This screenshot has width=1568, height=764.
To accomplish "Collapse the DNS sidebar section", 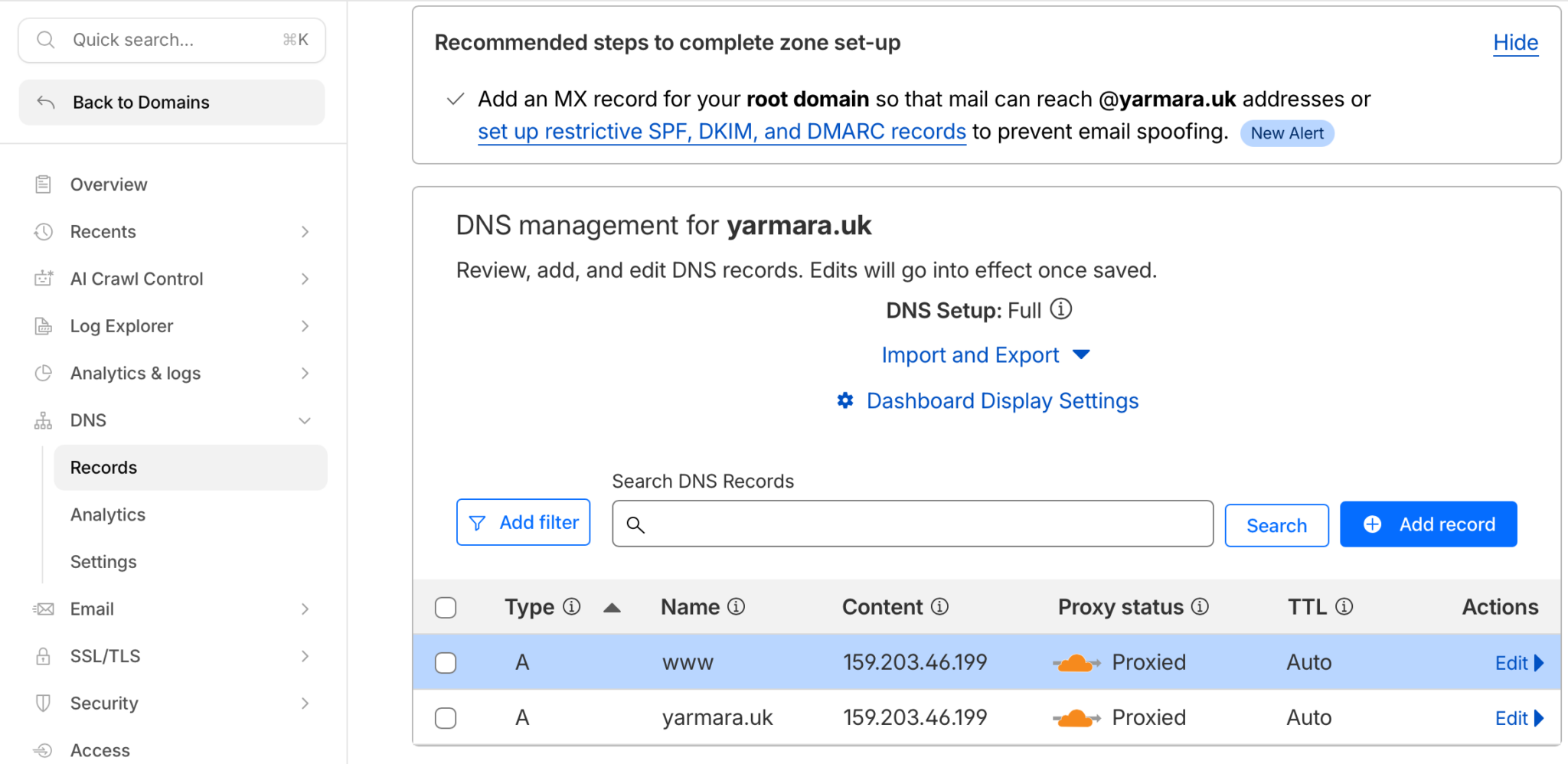I will [305, 420].
